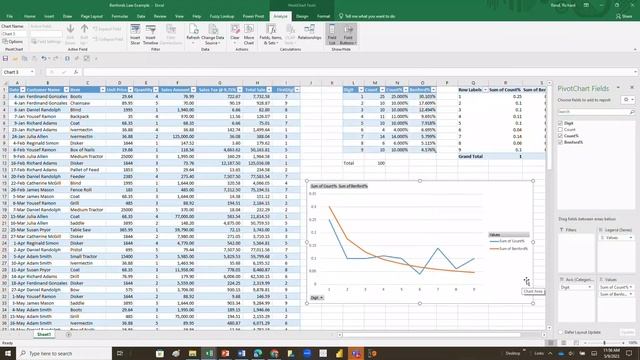Screen dimensions: 640x360
Task: Click the Sum of Count% chart button
Action: (x=324, y=186)
